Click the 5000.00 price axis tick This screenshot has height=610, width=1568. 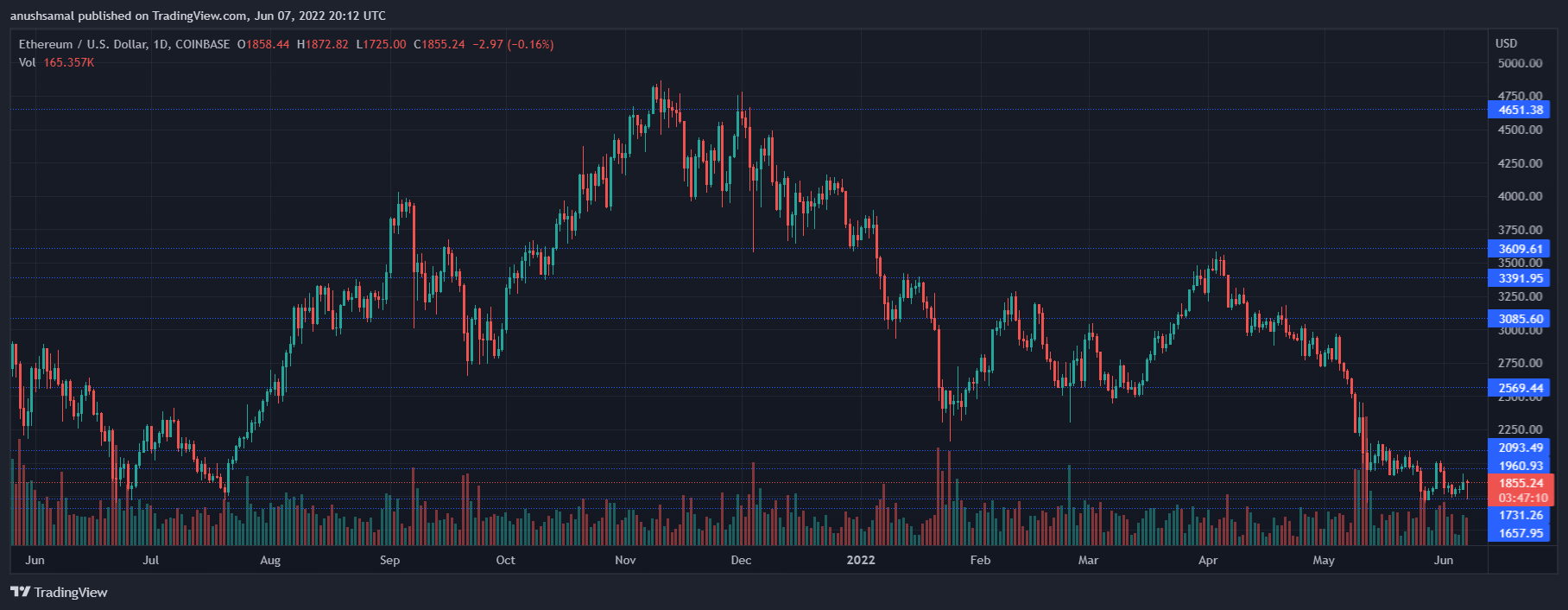[1520, 63]
